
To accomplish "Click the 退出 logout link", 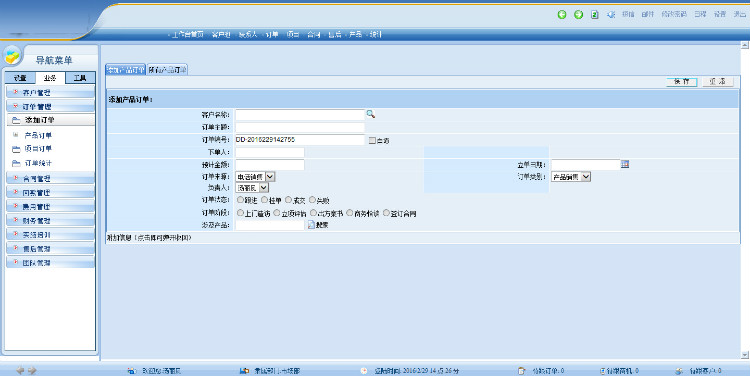I will pos(739,14).
